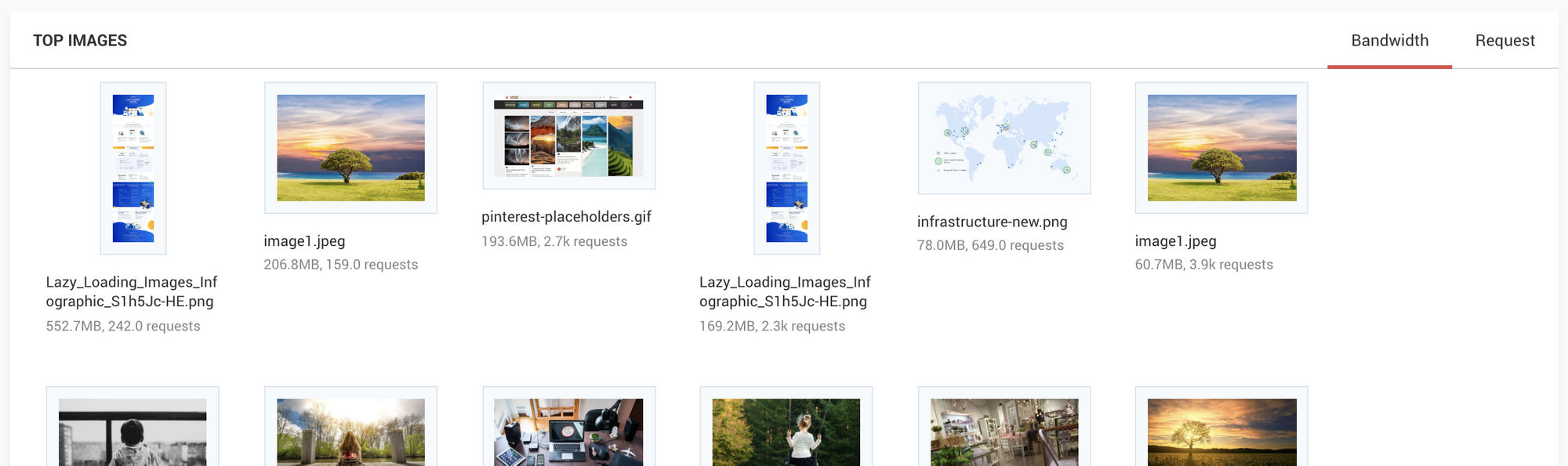Image resolution: width=1568 pixels, height=466 pixels.
Task: Click the image1.jpeg name above 206.8MB
Action: click(x=304, y=241)
